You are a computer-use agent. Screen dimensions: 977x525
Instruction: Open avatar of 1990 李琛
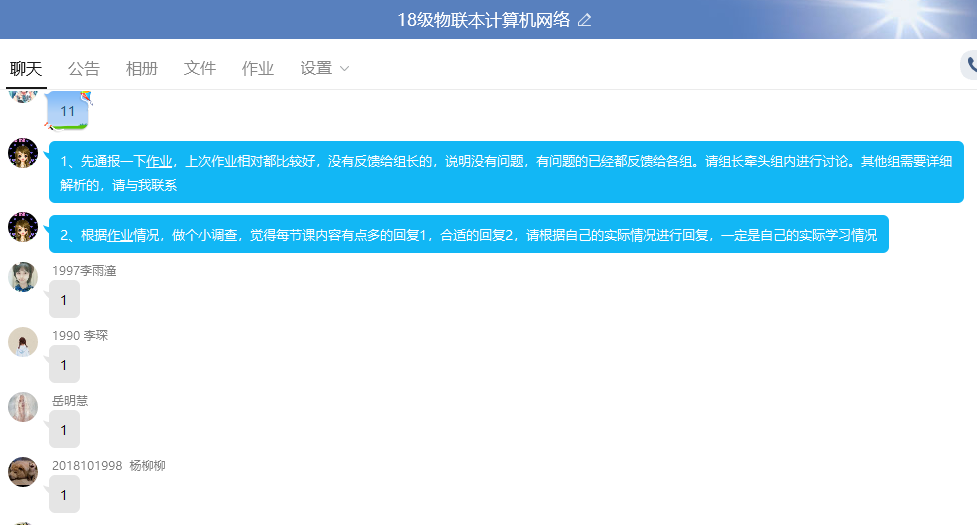(x=23, y=342)
